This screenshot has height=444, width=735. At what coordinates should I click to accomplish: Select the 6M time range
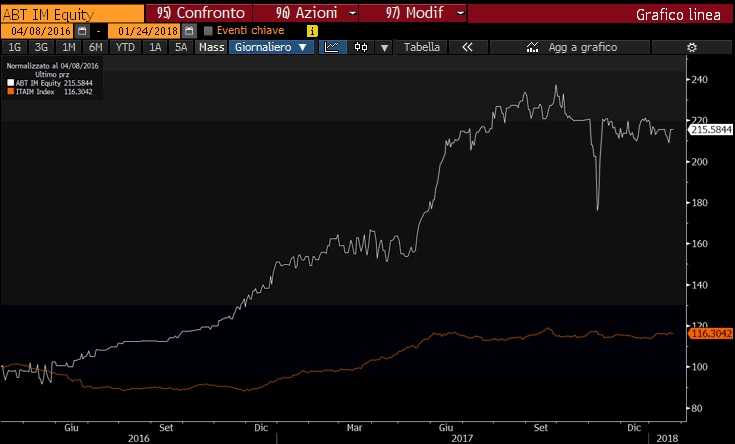(x=95, y=47)
